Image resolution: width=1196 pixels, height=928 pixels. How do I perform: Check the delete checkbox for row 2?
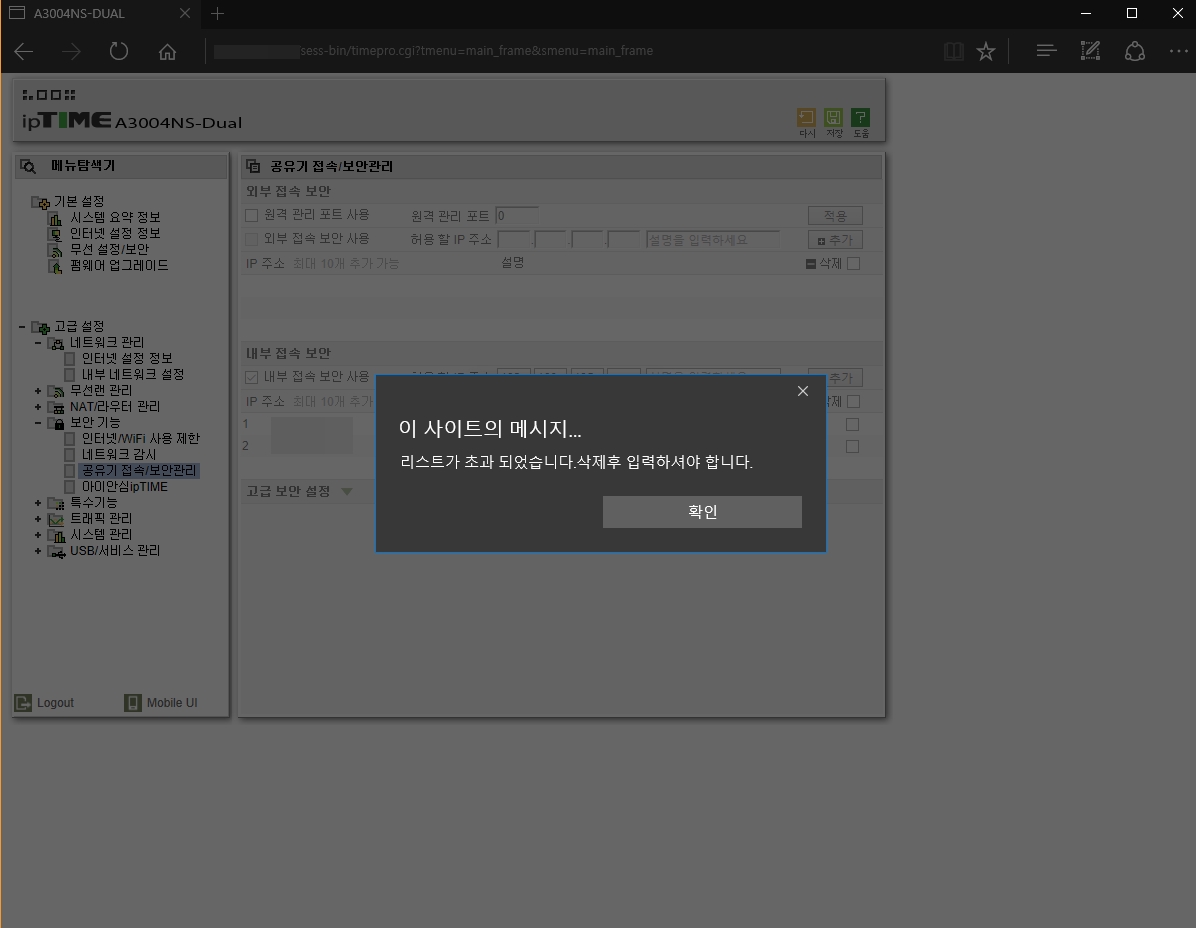tap(853, 446)
